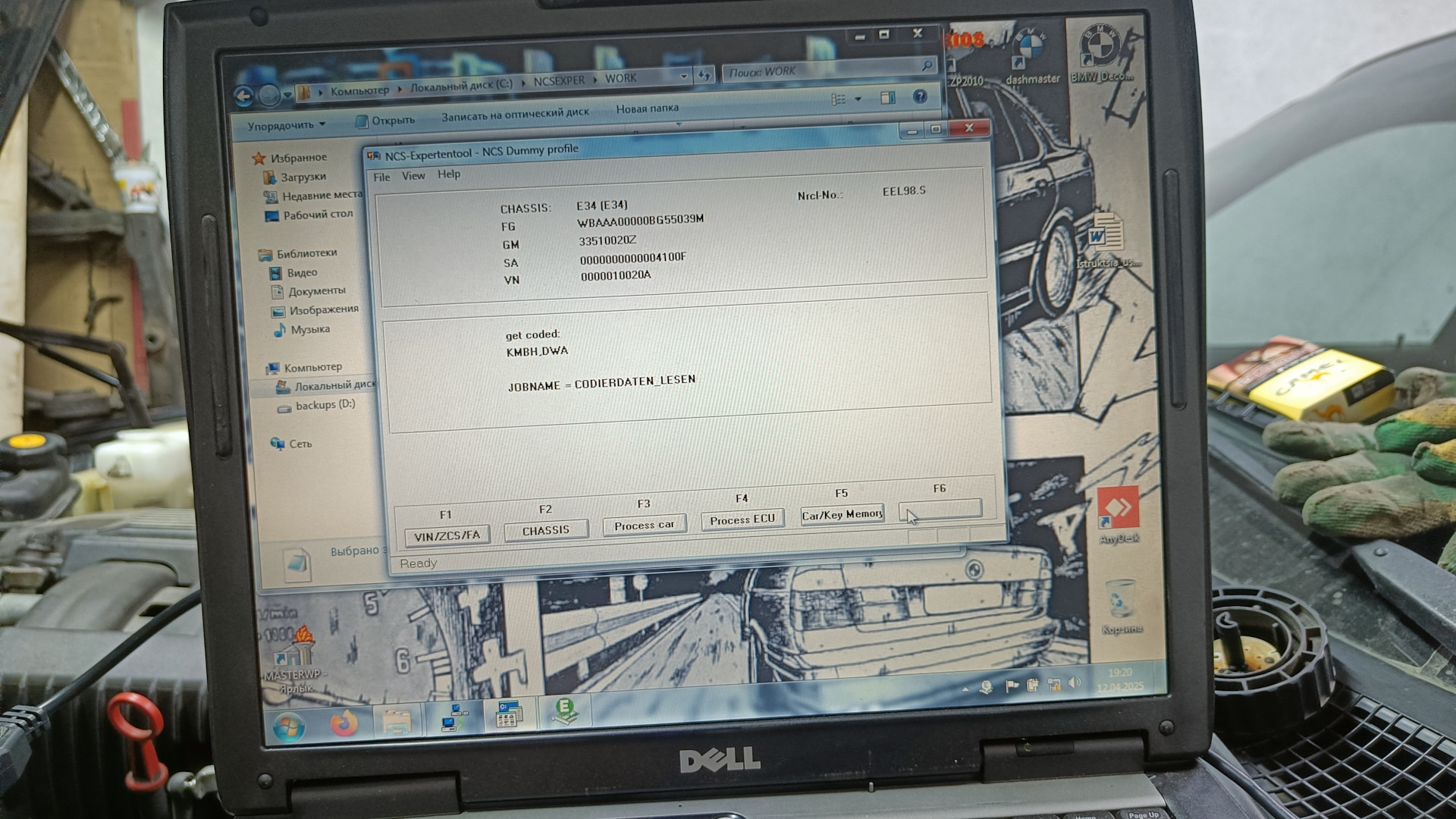Switch to NCS Expert taskbar button
The image size is (1456, 819).
pos(508,714)
